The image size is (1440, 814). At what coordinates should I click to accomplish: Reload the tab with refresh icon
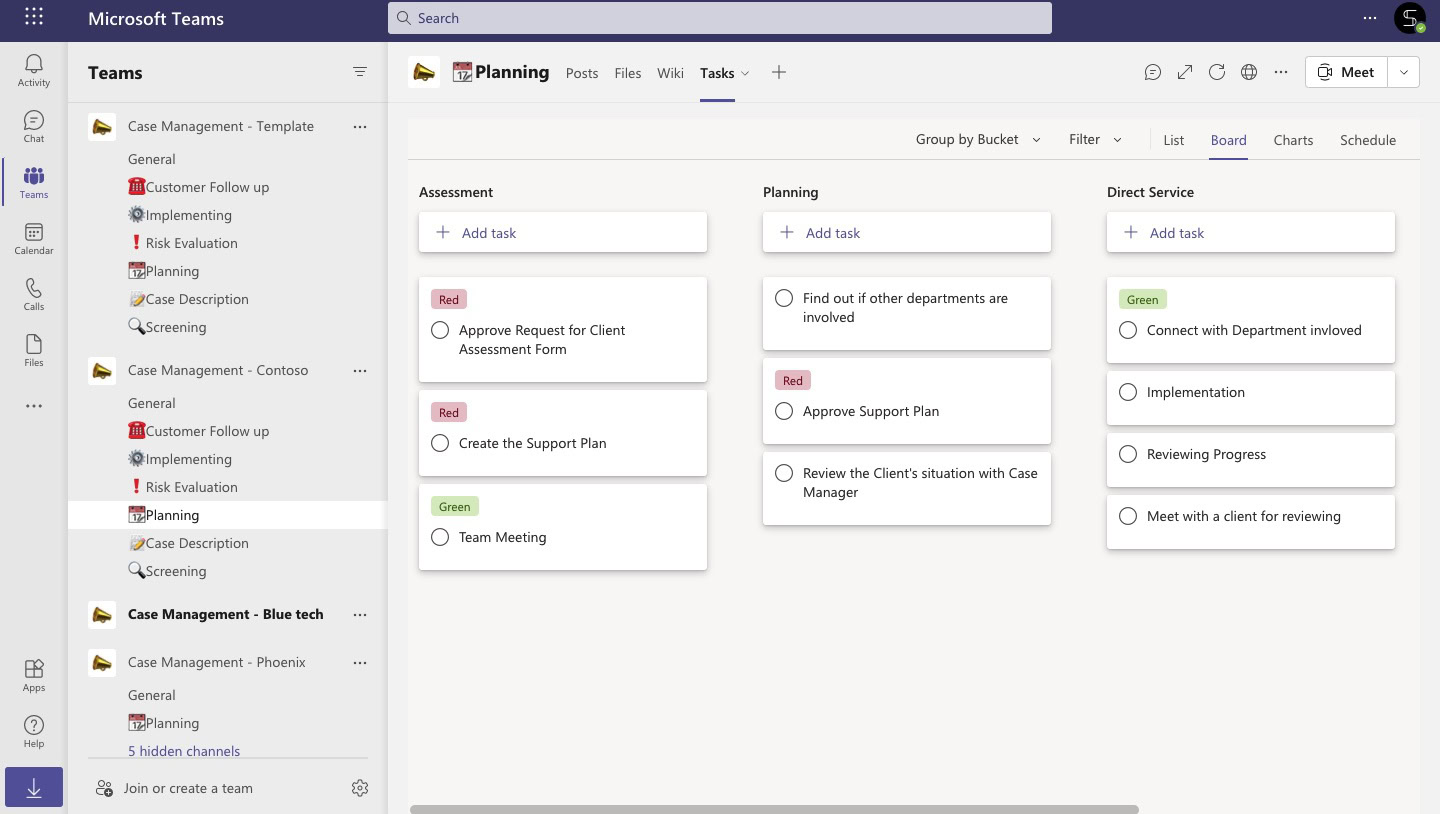1217,72
